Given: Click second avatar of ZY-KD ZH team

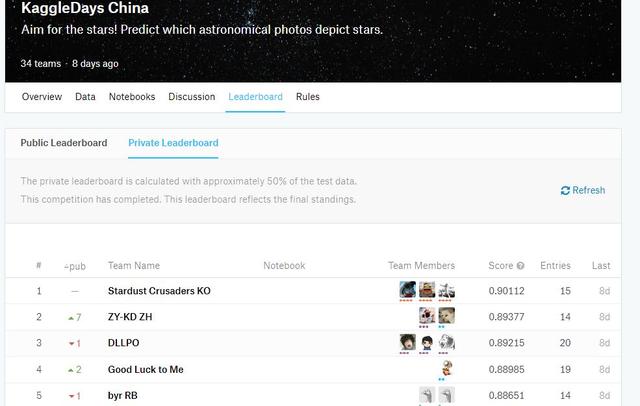Looking at the screenshot, I should (x=447, y=316).
